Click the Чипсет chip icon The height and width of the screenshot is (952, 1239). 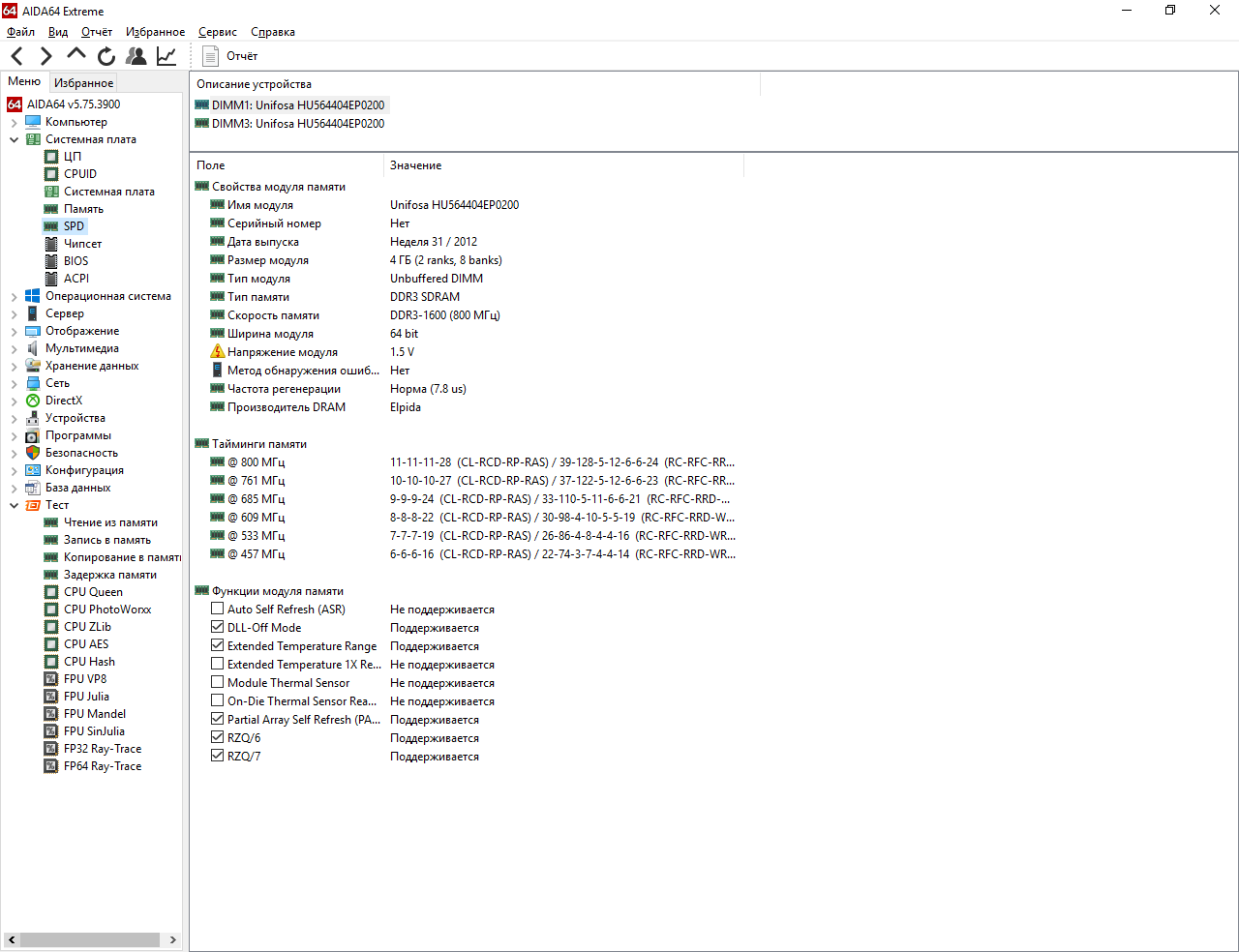[x=51, y=244]
